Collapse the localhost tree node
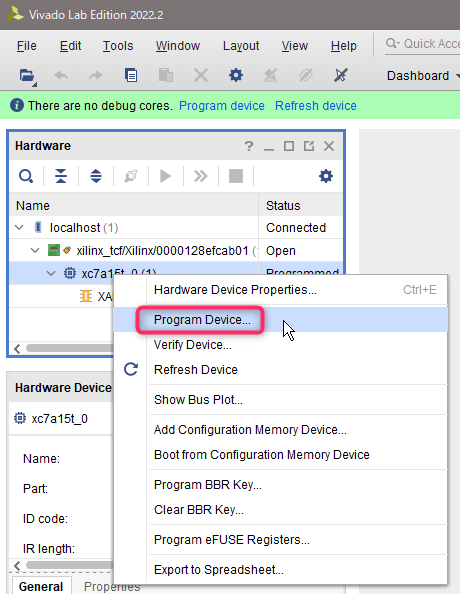 [19, 228]
